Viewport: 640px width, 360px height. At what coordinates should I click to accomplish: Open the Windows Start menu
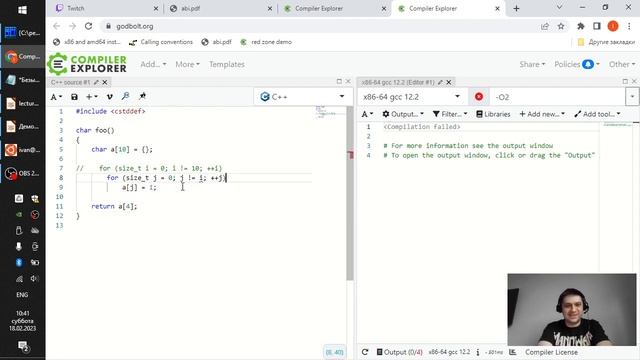[x=22, y=10]
